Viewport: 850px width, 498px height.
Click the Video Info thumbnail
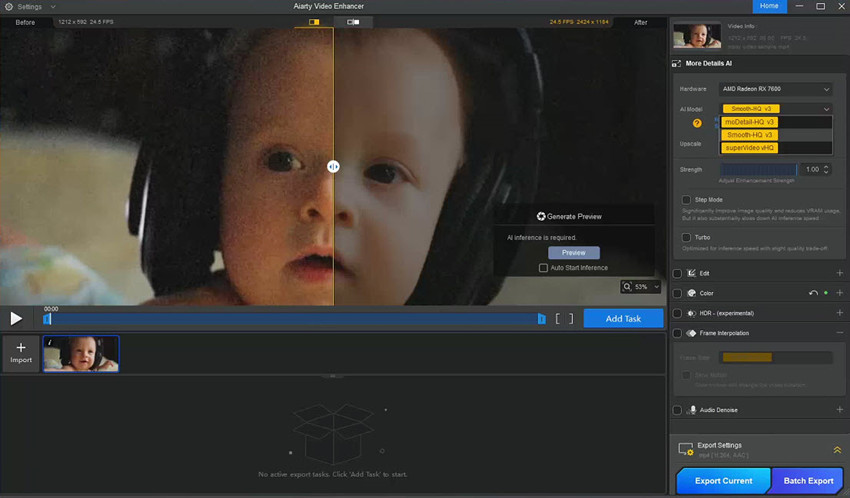(697, 36)
